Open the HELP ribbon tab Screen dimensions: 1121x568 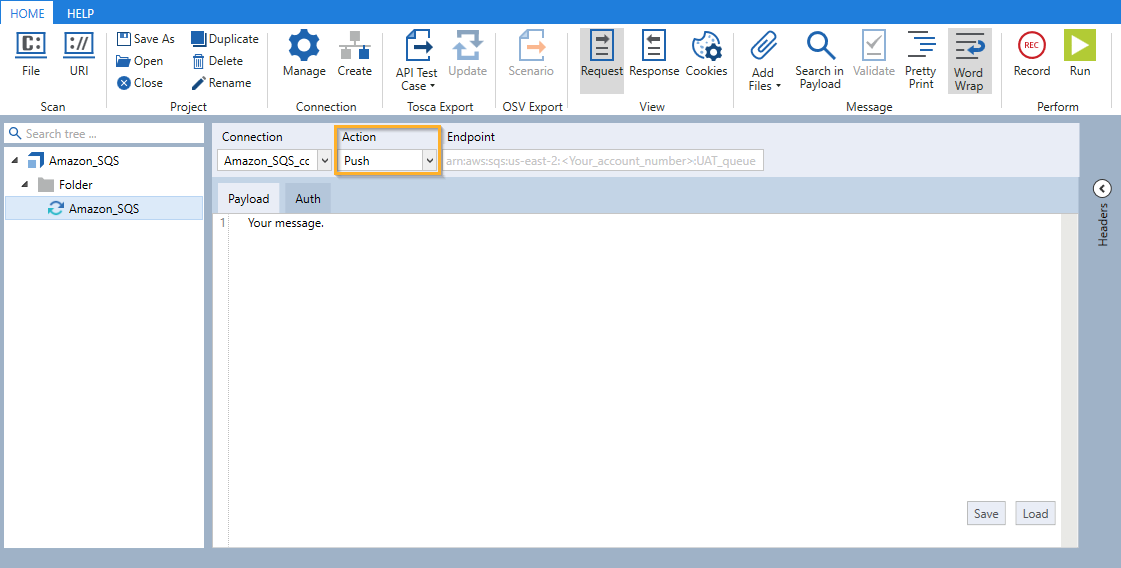click(80, 14)
